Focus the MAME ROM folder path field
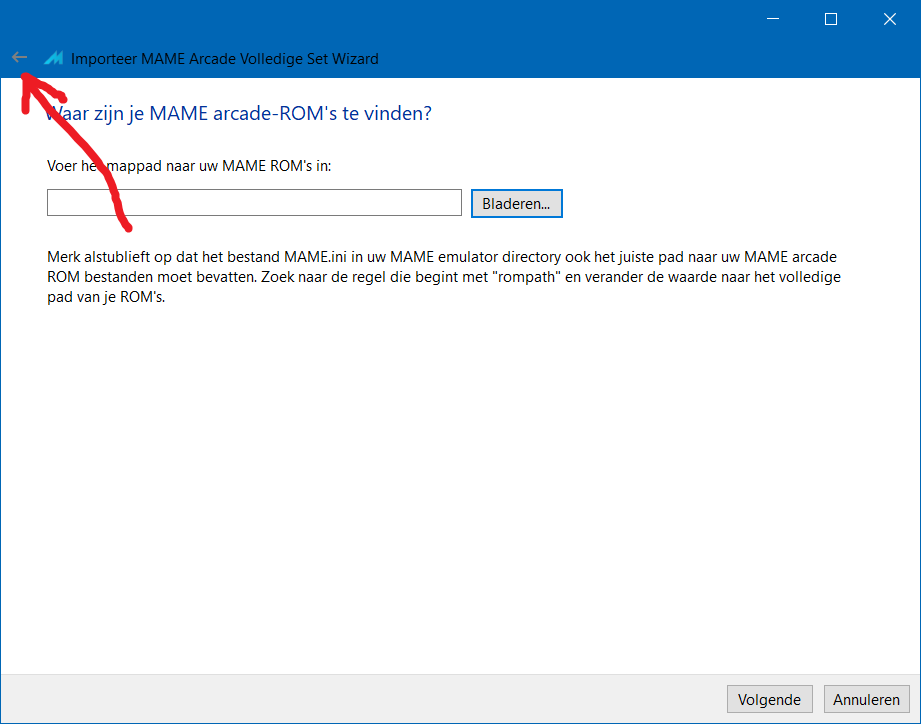 pos(254,203)
